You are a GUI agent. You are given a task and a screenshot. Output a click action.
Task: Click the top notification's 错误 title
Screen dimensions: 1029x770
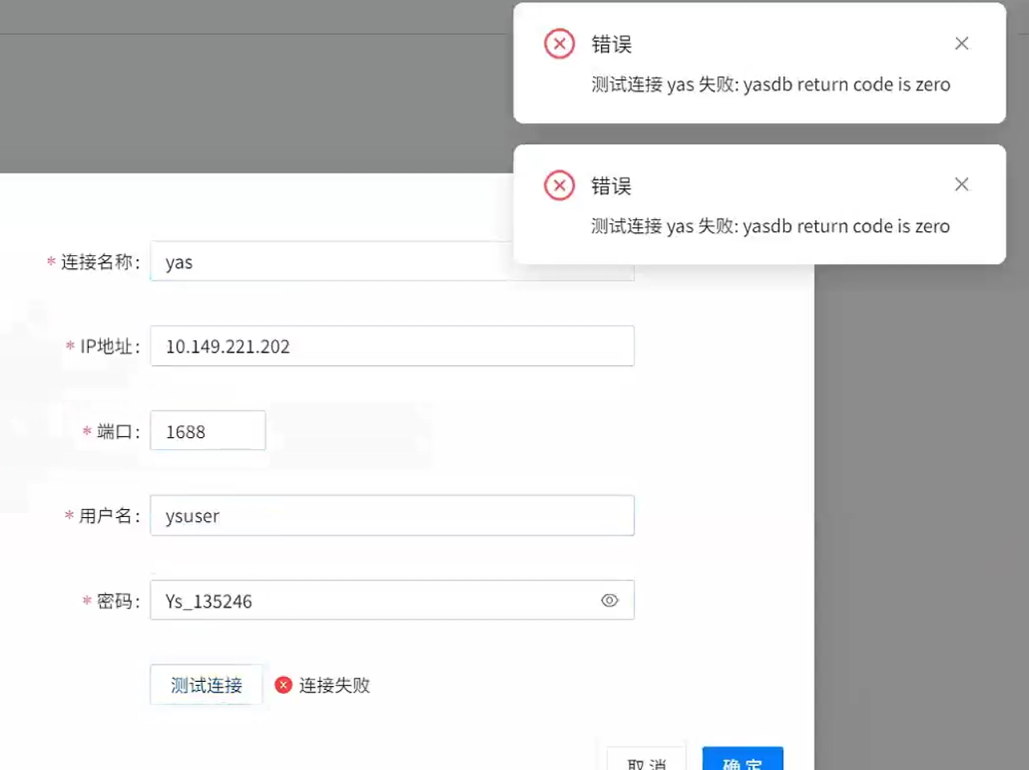click(612, 44)
